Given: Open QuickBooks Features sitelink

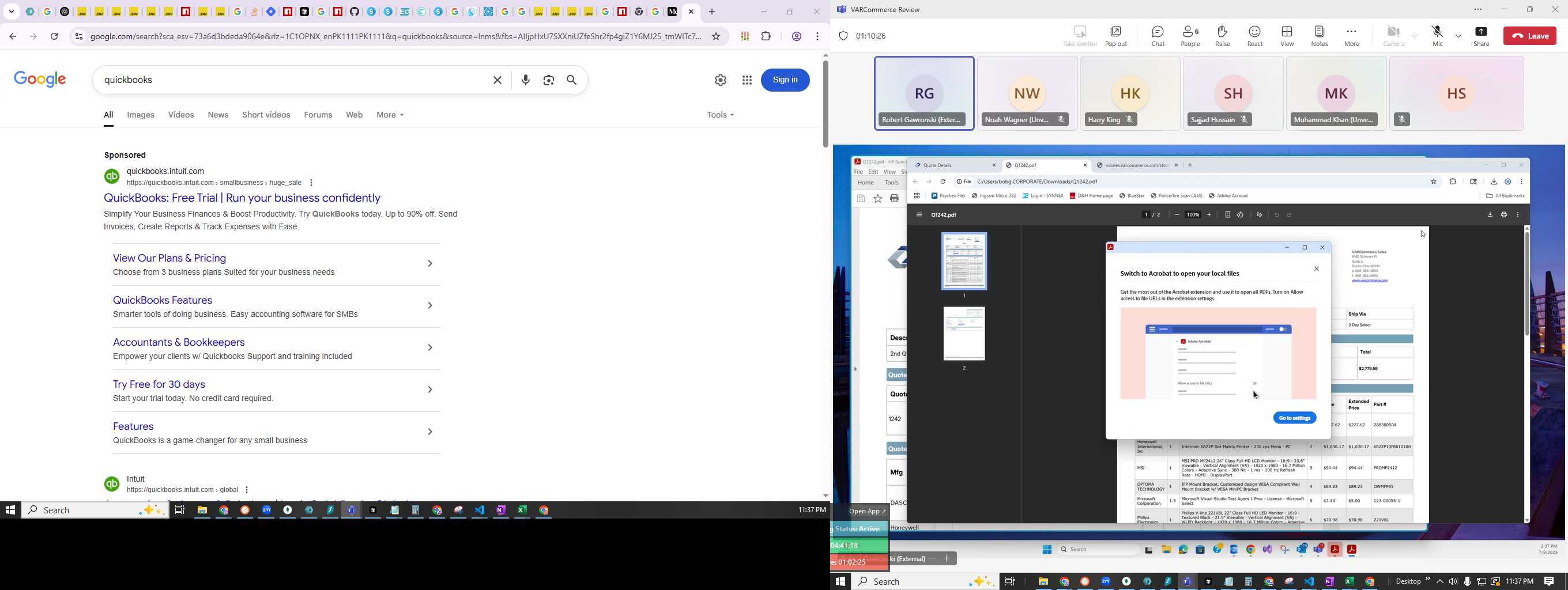Looking at the screenshot, I should (x=163, y=301).
